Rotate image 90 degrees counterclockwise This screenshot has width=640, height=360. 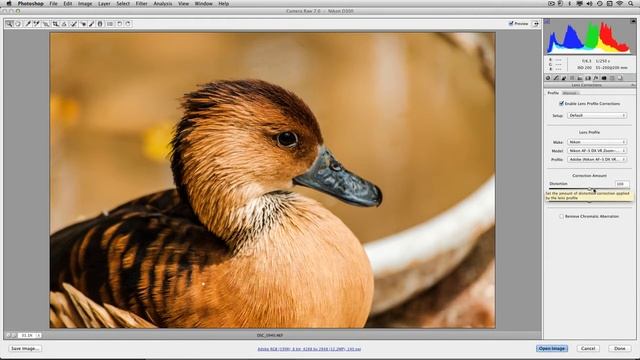[119, 24]
